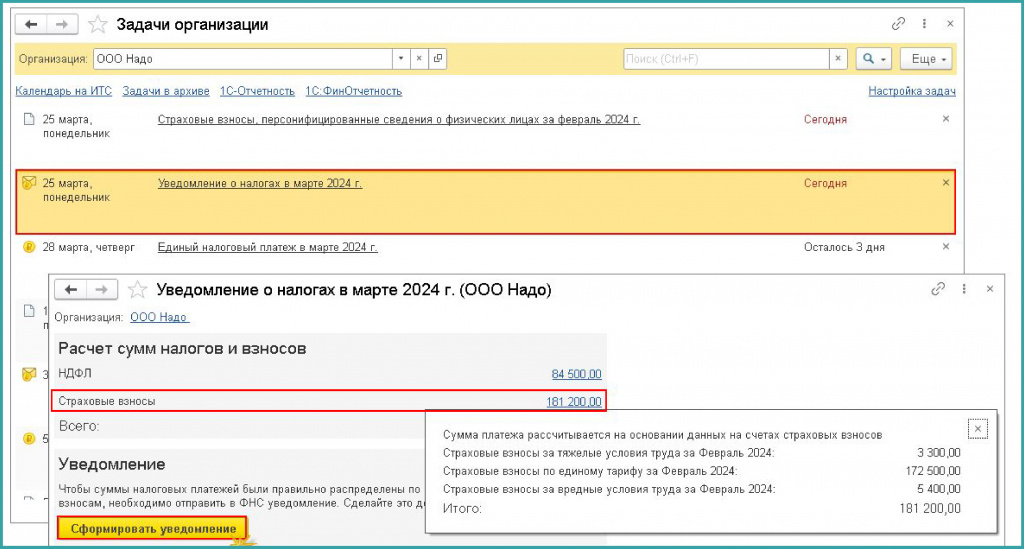Open Календарь на ИТС link
1024x549 pixels.
(63, 91)
